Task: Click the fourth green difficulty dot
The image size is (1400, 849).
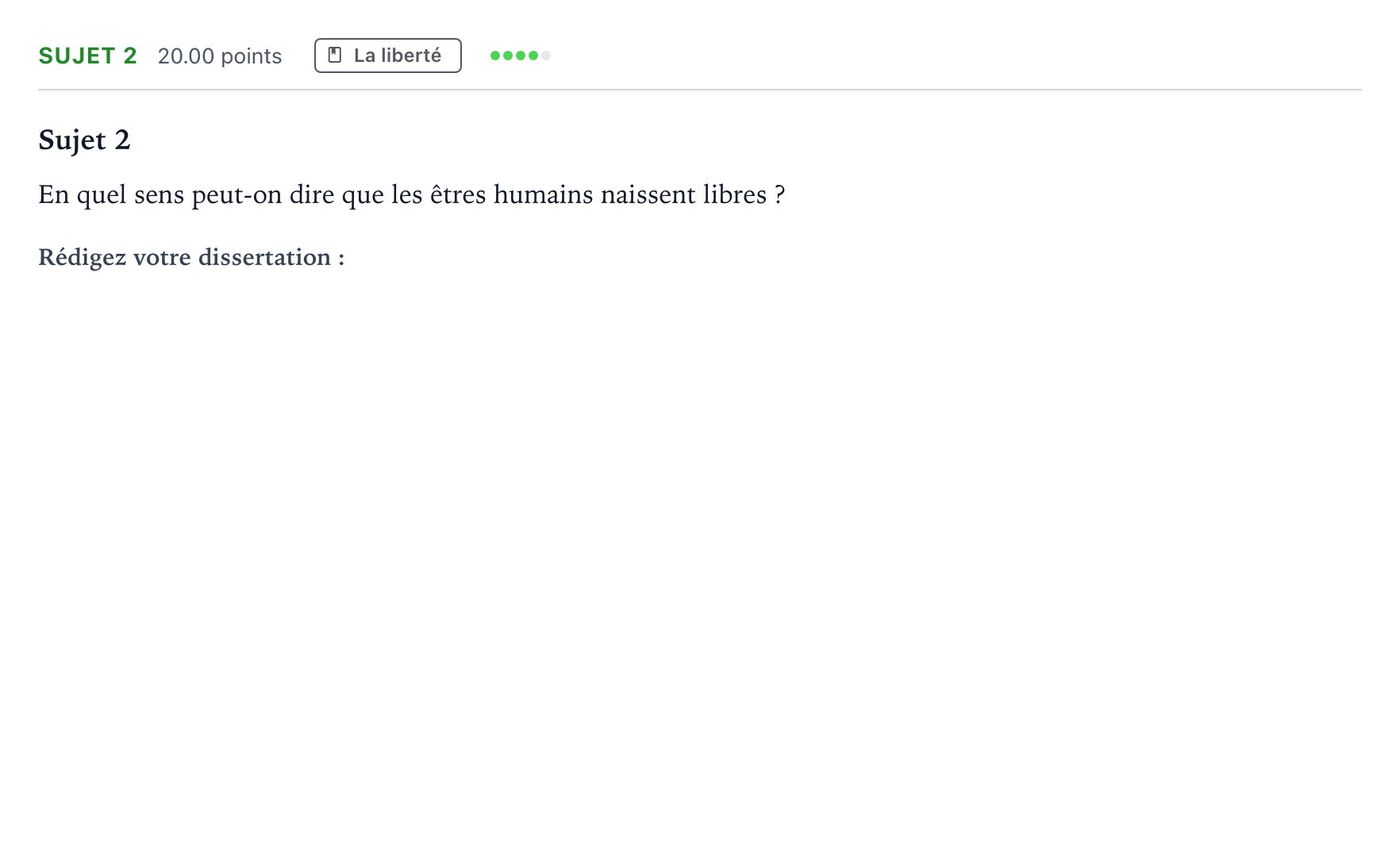Action: [x=533, y=56]
